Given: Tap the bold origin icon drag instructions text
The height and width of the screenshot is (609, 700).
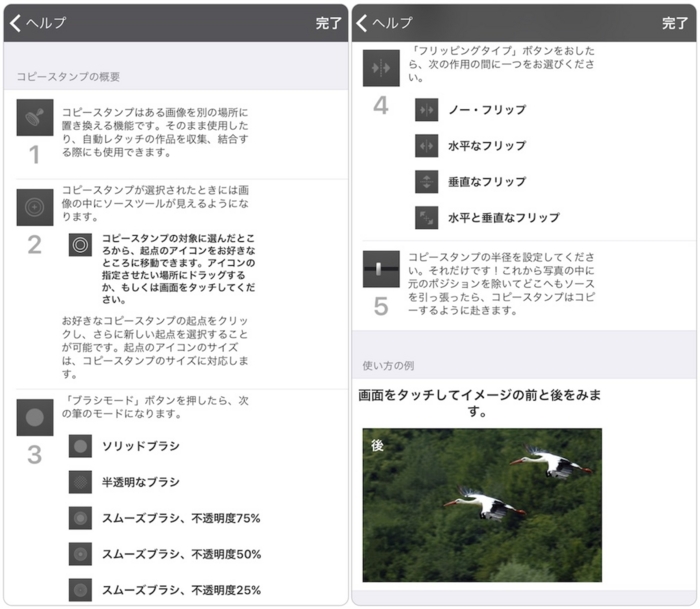Looking at the screenshot, I should tap(179, 269).
